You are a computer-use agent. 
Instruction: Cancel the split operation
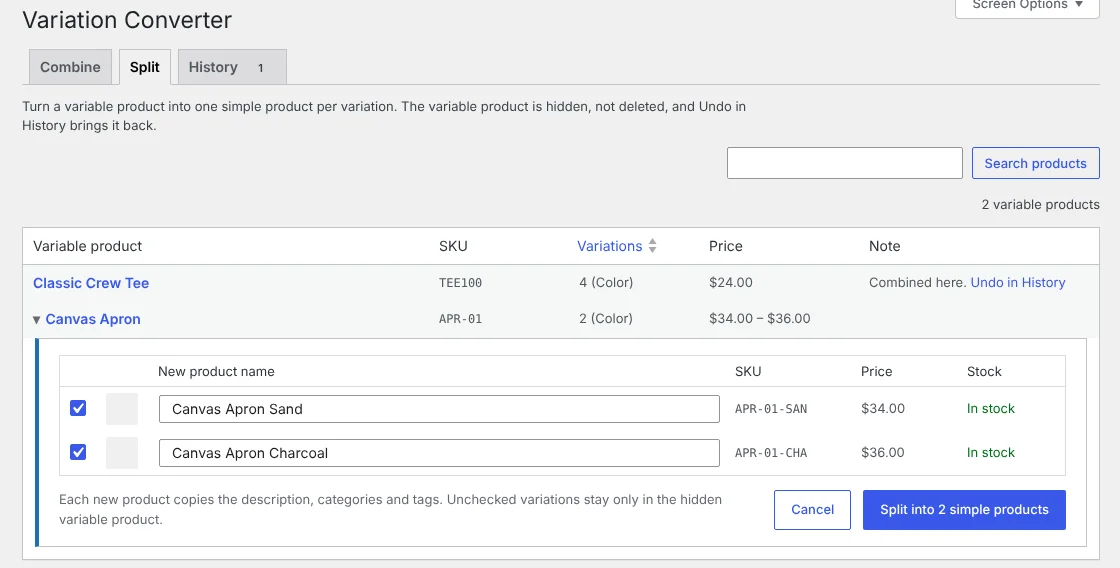point(812,509)
